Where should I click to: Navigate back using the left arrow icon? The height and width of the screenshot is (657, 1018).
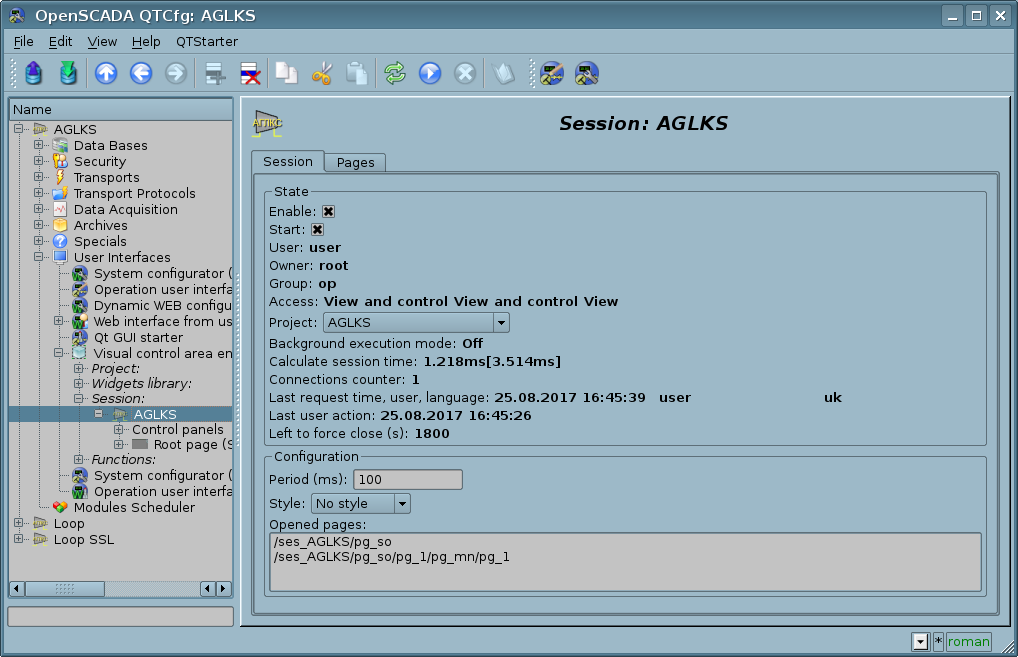point(141,73)
